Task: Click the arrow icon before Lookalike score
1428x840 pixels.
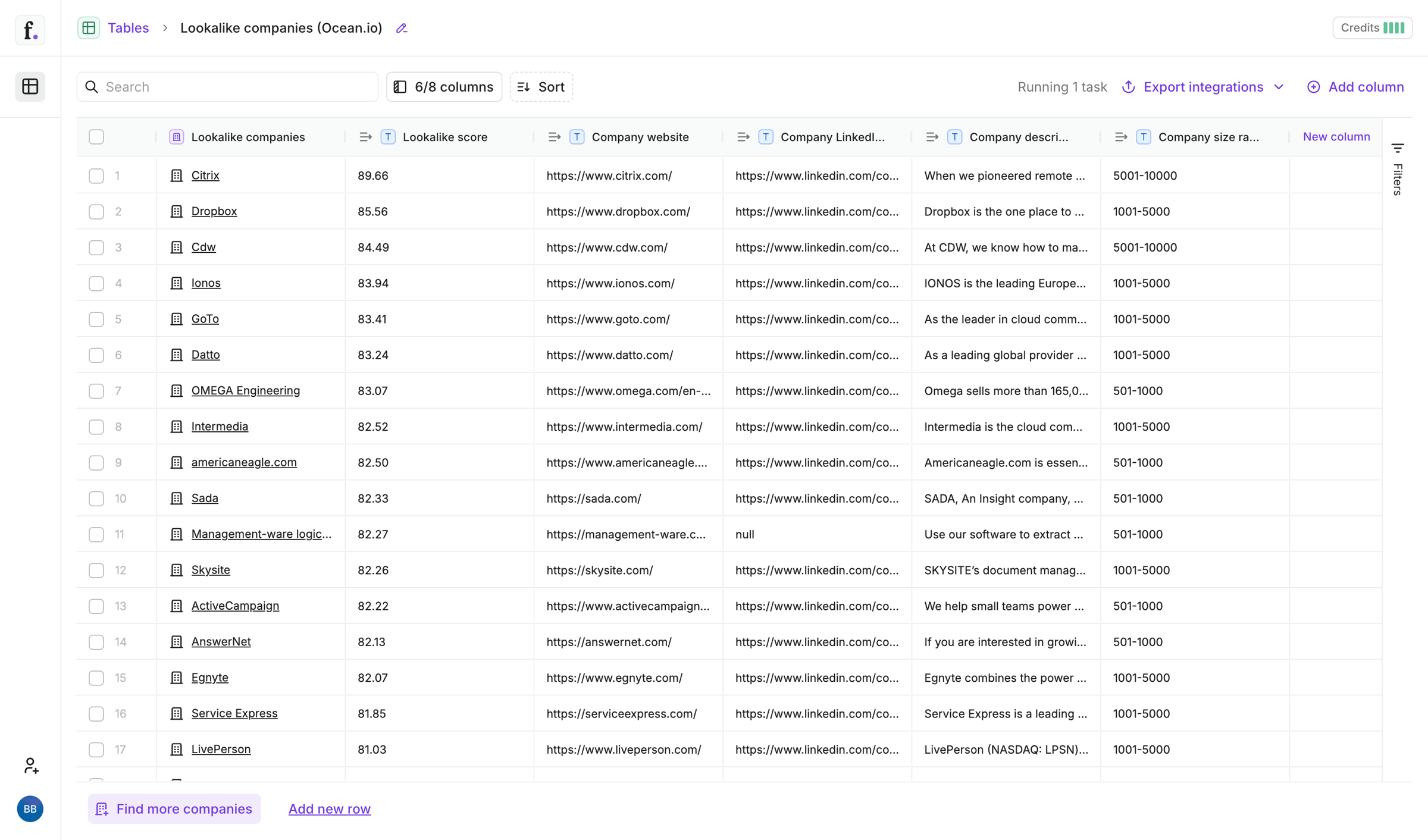Action: point(365,137)
